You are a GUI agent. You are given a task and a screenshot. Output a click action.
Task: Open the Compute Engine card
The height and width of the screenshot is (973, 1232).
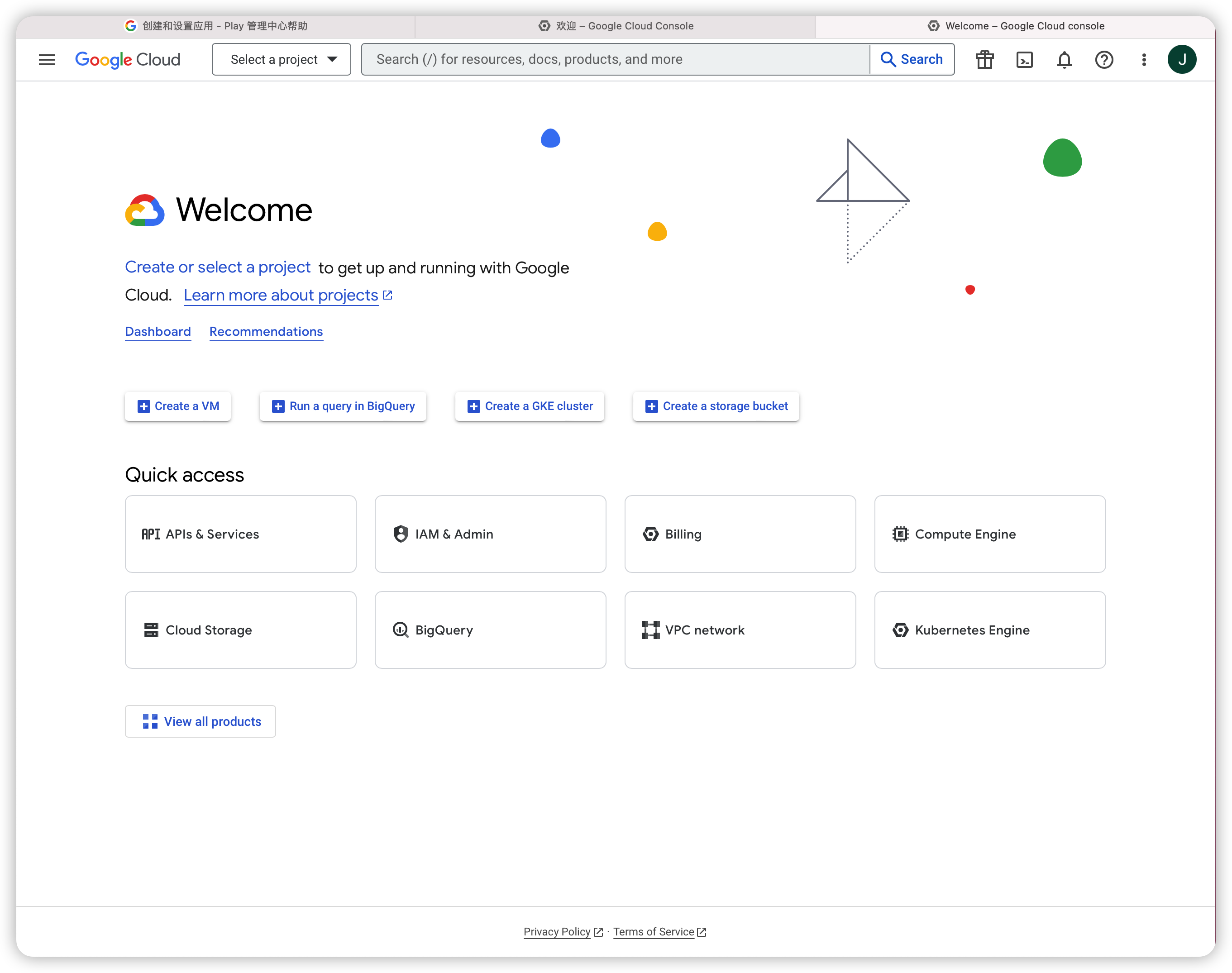click(990, 534)
